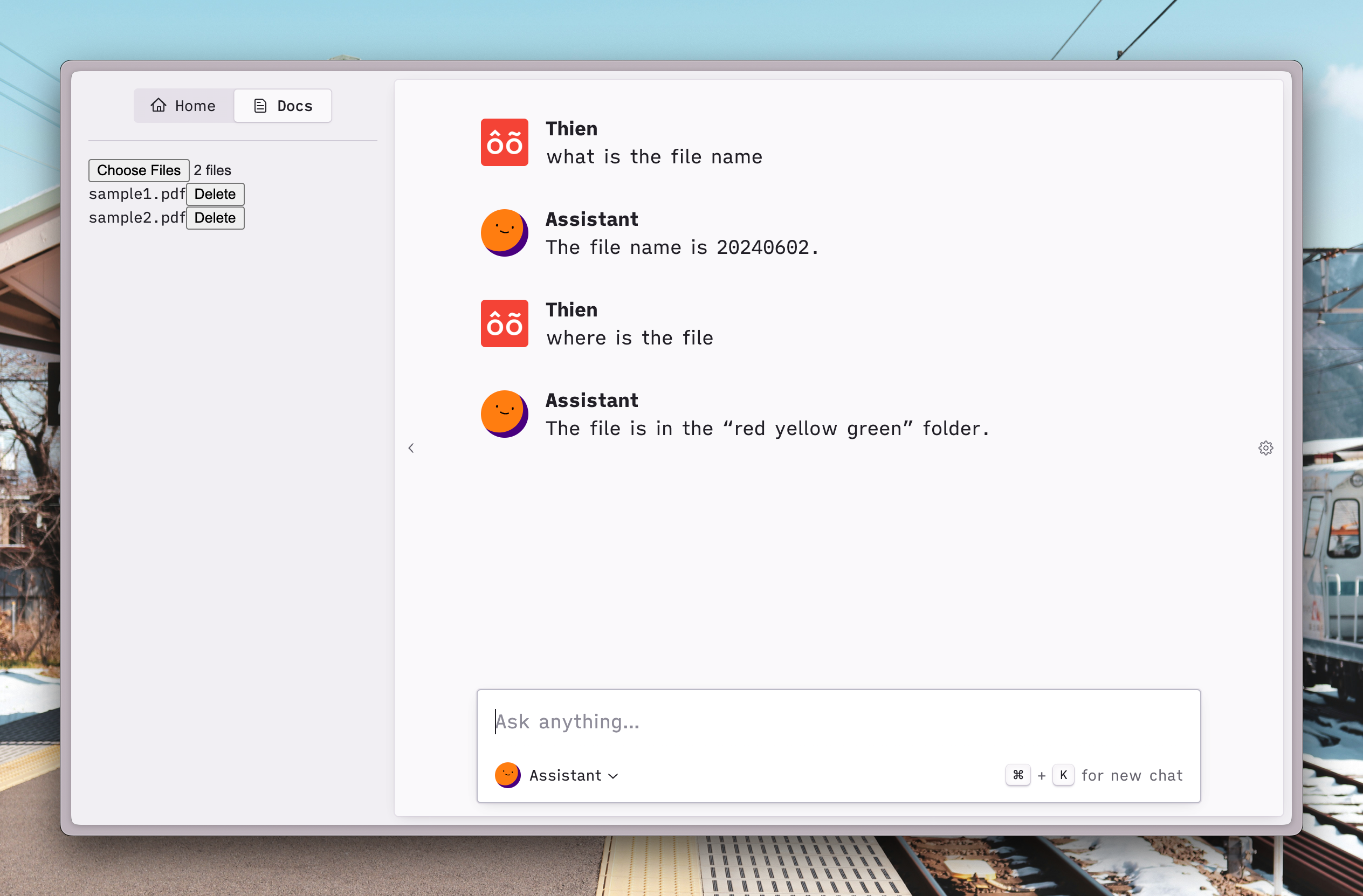Click the K key hint badge
The height and width of the screenshot is (896, 1363).
coord(1063,775)
